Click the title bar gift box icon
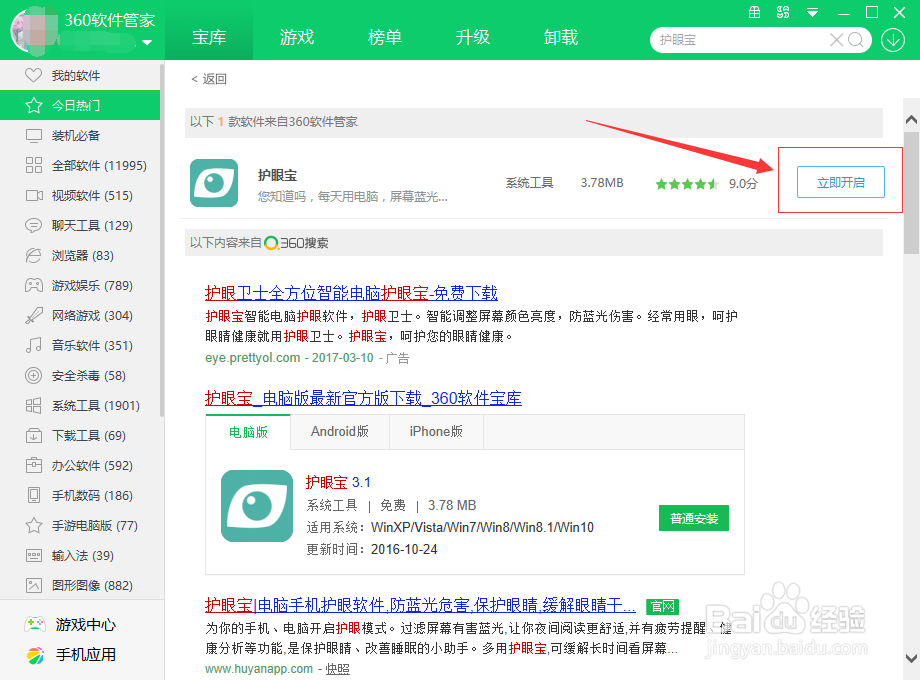Image resolution: width=920 pixels, height=680 pixels. pyautogui.click(x=755, y=12)
